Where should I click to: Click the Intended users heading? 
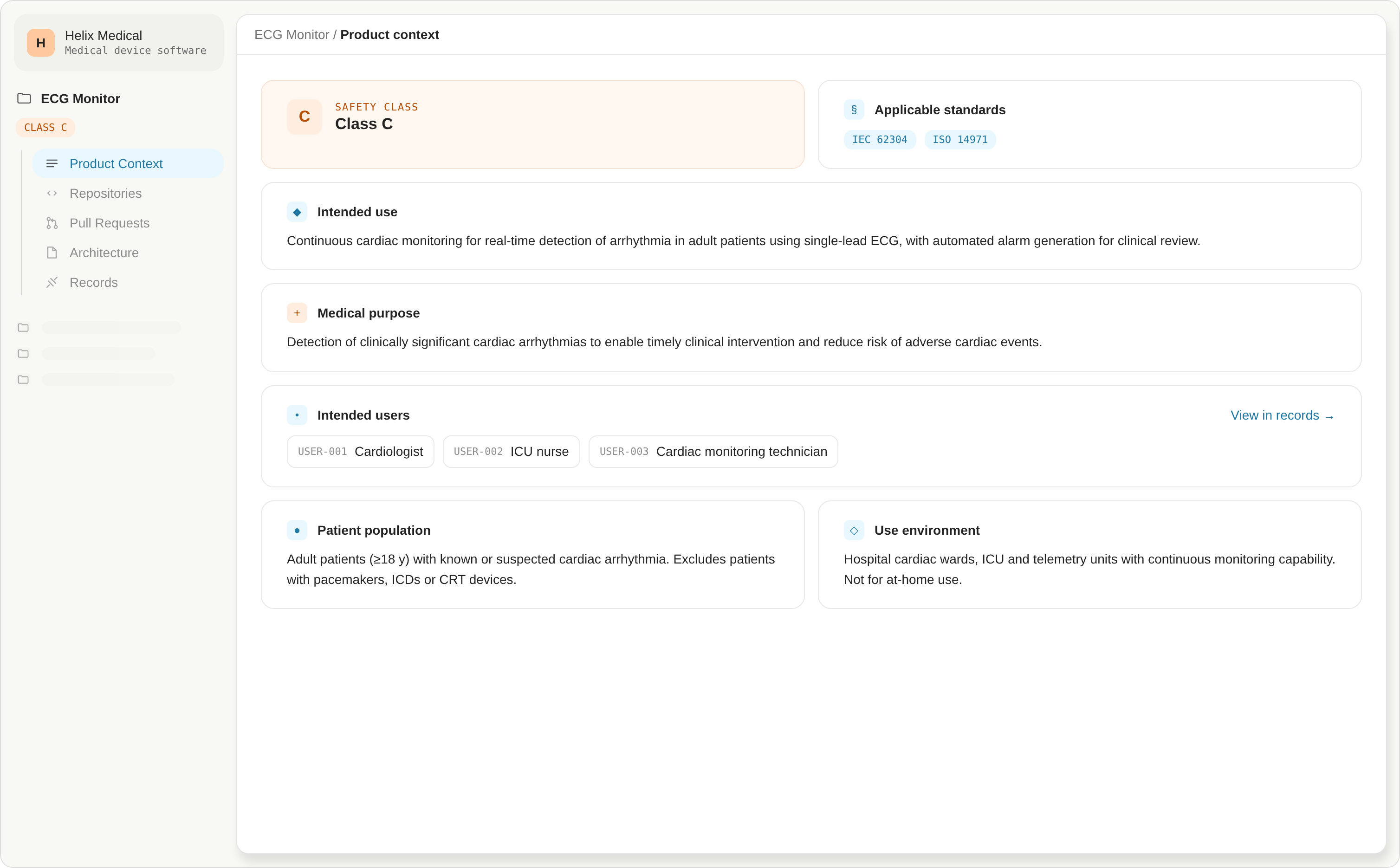click(363, 415)
